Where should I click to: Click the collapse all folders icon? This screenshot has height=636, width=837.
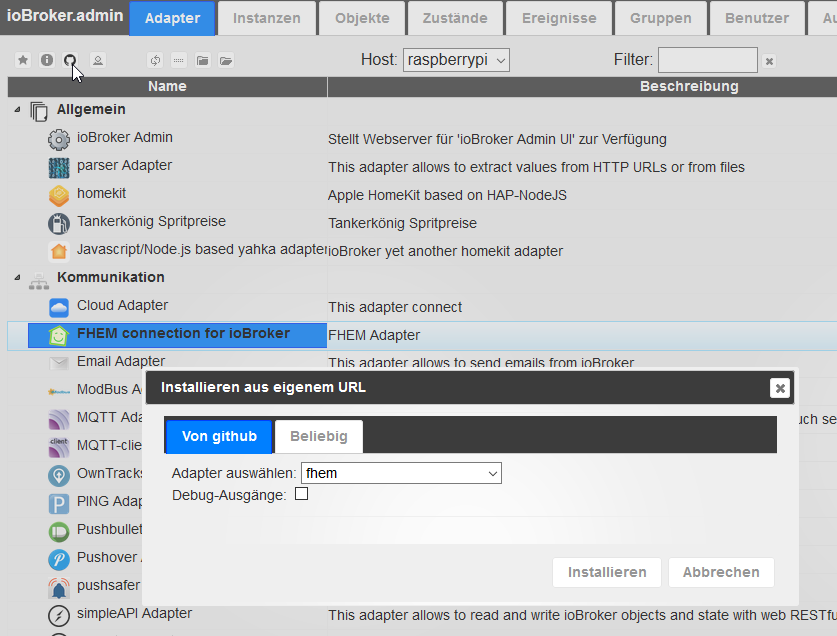coord(202,60)
